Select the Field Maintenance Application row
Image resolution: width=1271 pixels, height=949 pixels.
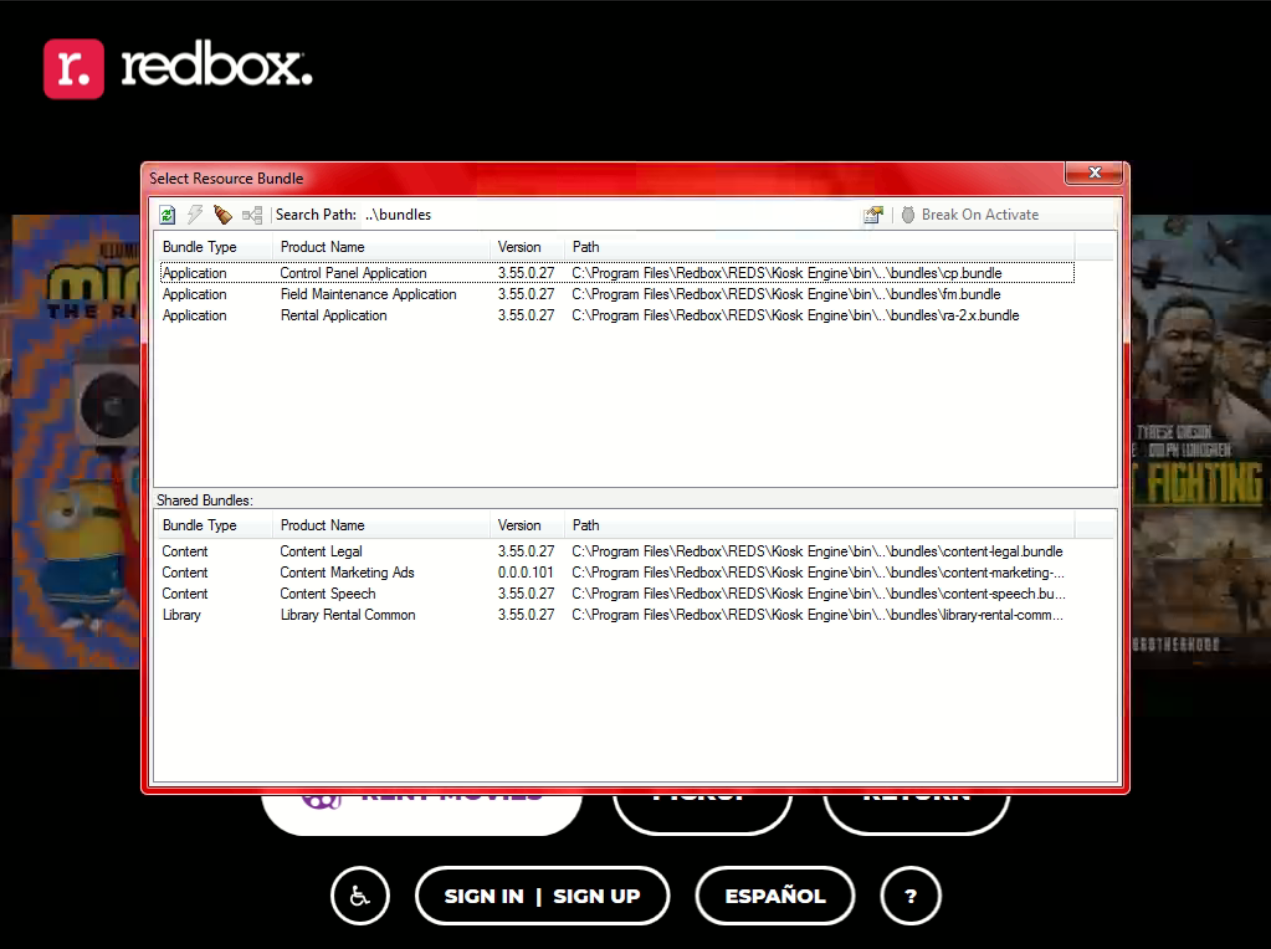click(x=616, y=294)
